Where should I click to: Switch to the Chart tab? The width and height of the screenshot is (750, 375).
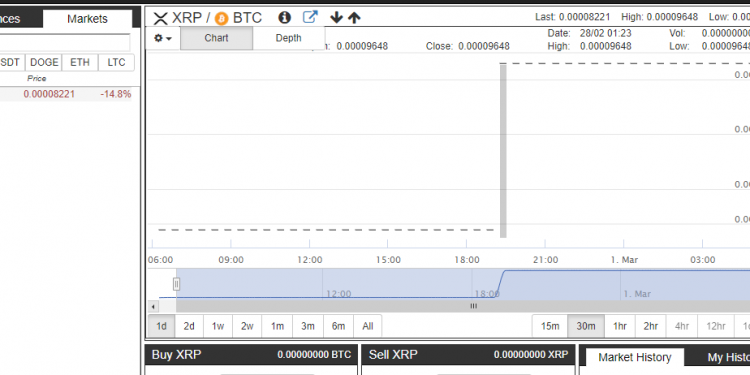click(x=216, y=38)
